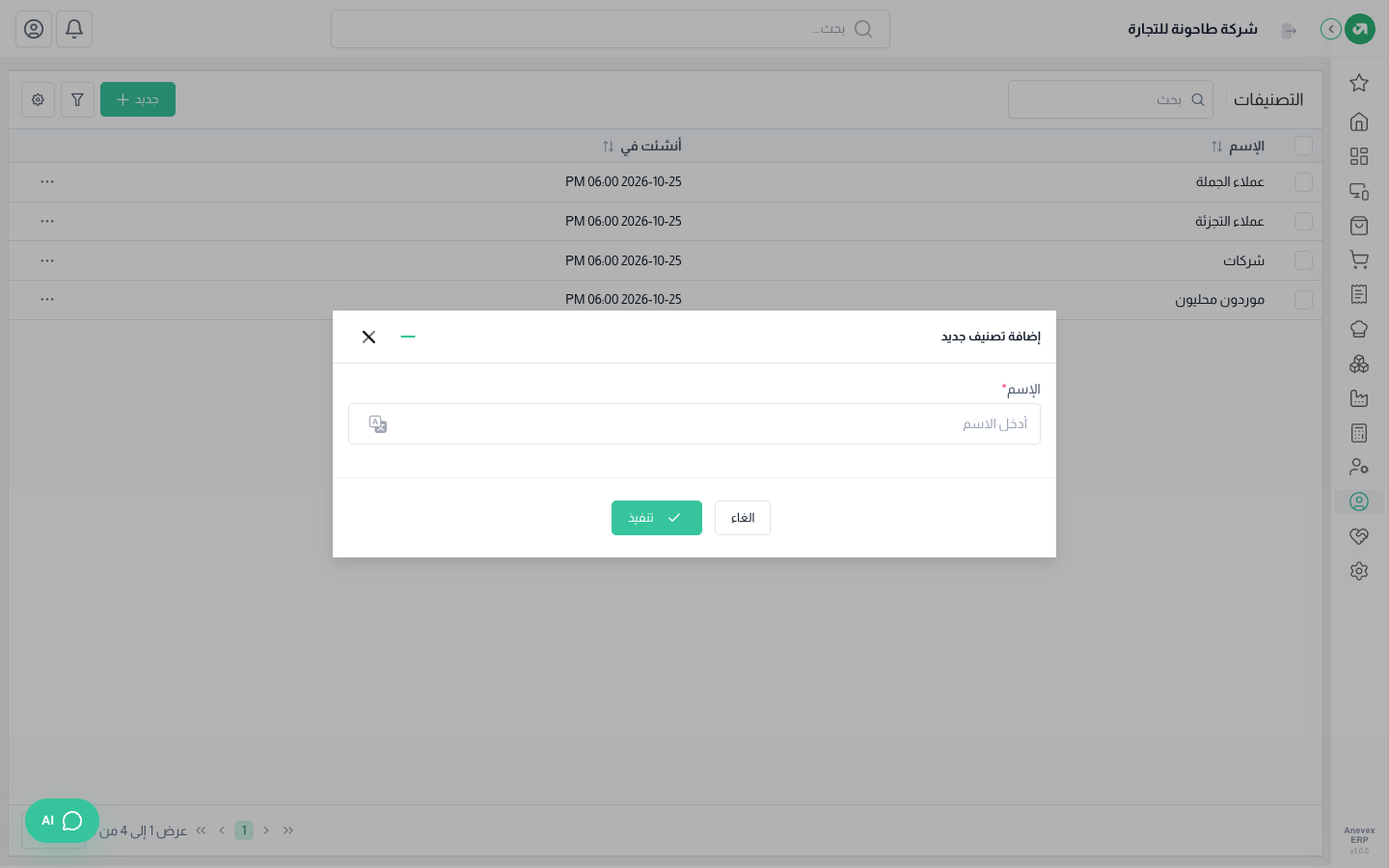
Task: Open notifications bell
Action: 74,29
